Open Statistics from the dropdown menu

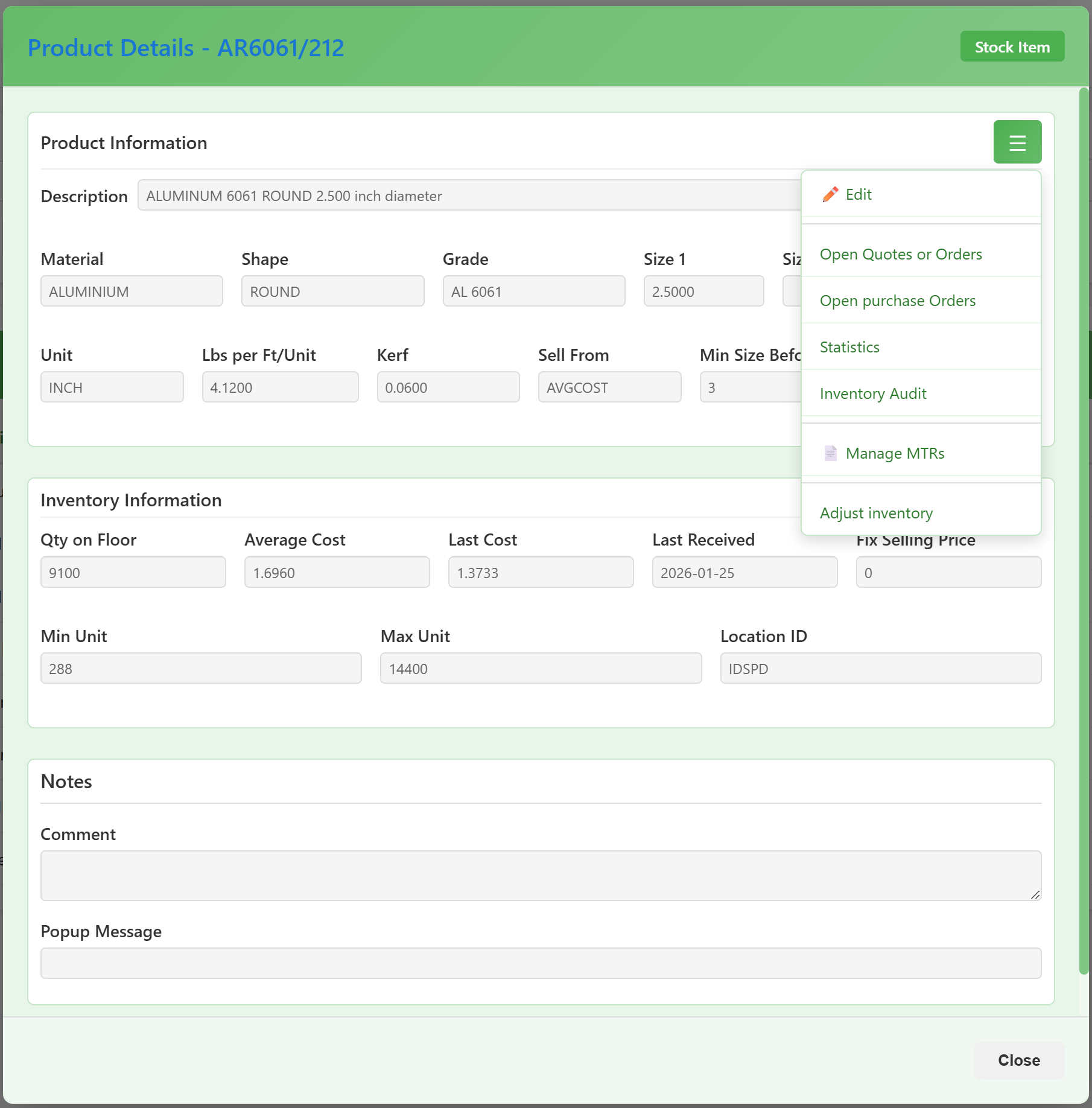[849, 347]
